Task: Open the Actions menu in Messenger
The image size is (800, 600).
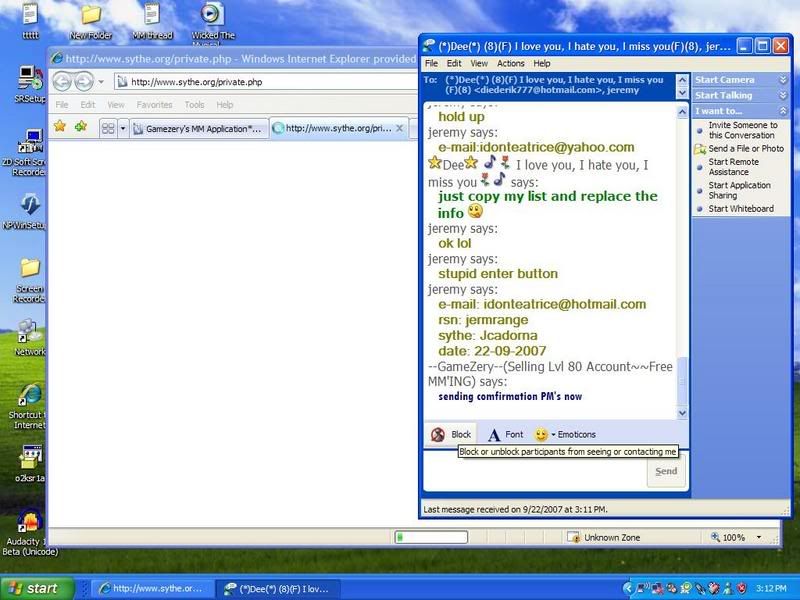Action: 511,63
